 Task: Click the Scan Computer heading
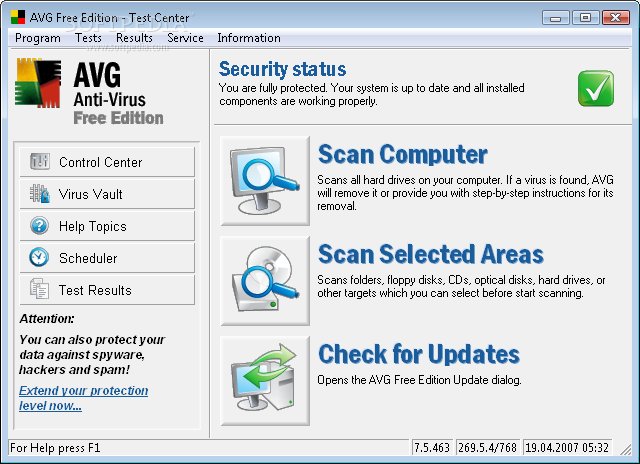point(402,154)
